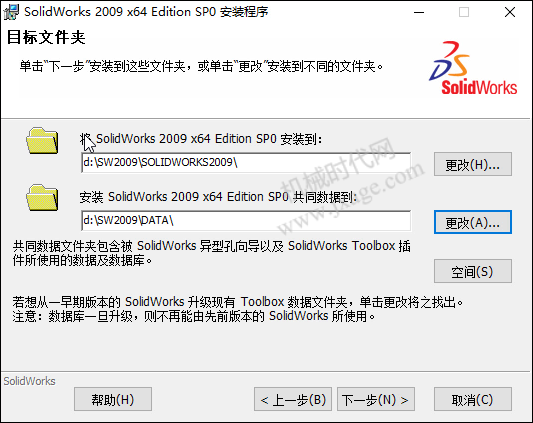533x423 pixels.
Task: Click the installer icon in the title bar
Action: (12, 12)
